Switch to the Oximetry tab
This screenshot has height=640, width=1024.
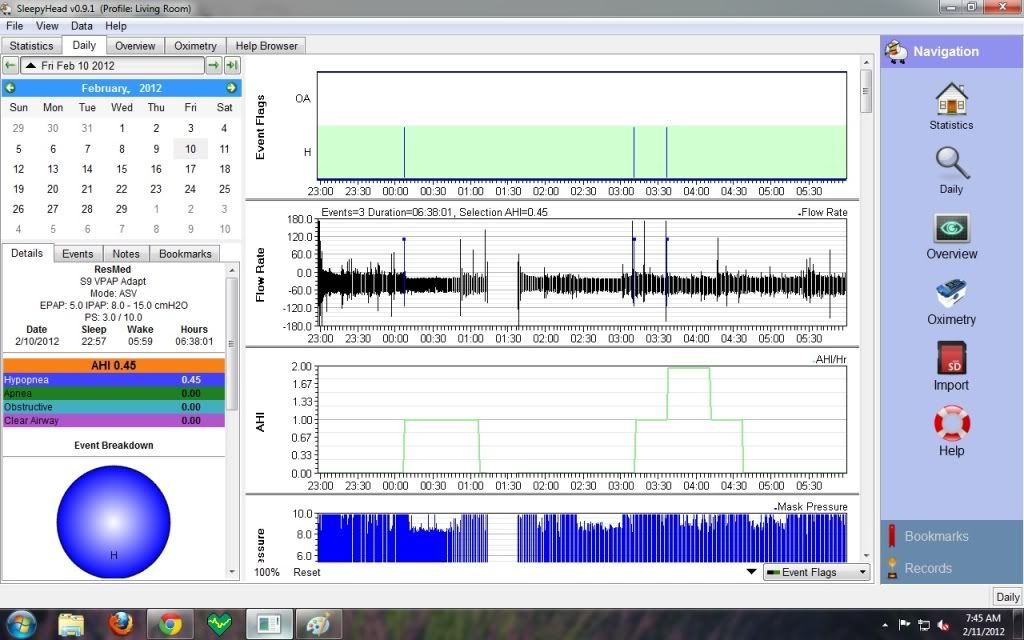tap(195, 46)
